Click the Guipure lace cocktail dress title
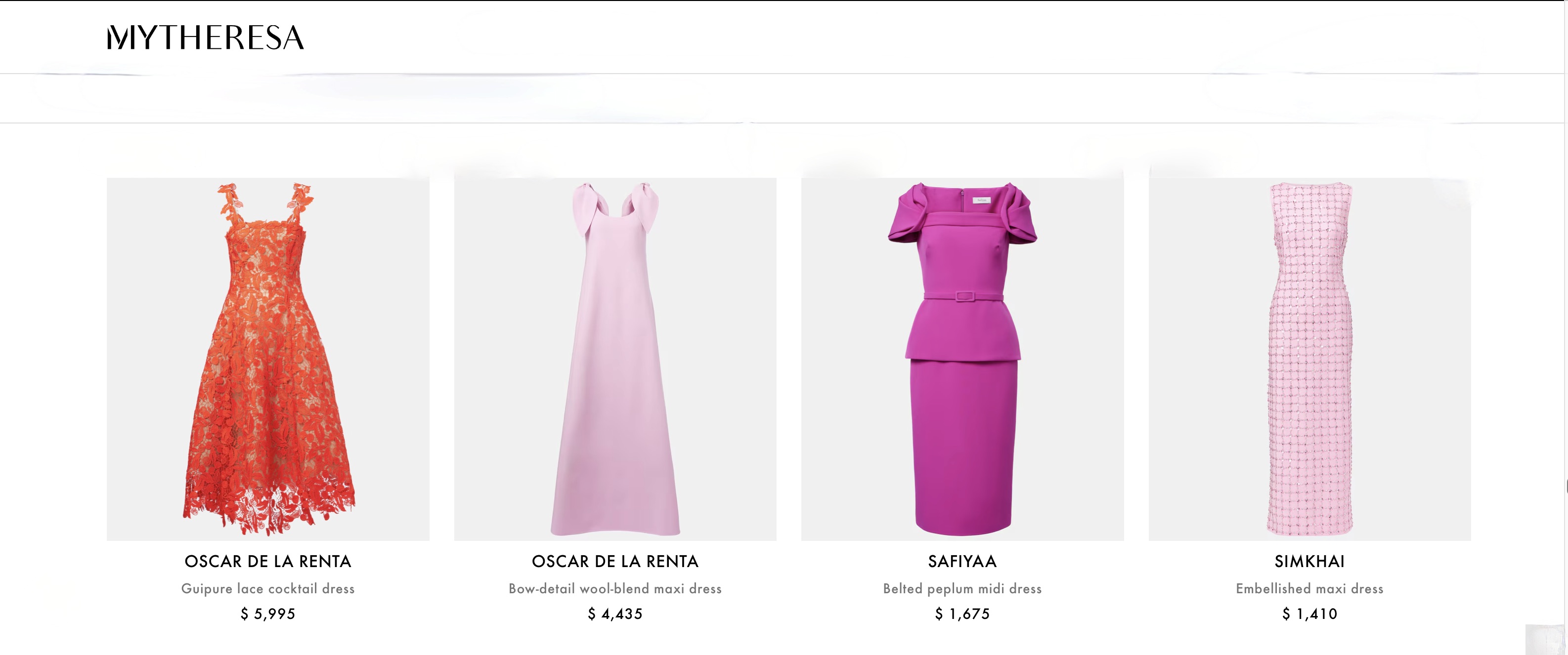Viewport: 1568px width, 655px height. coord(268,589)
